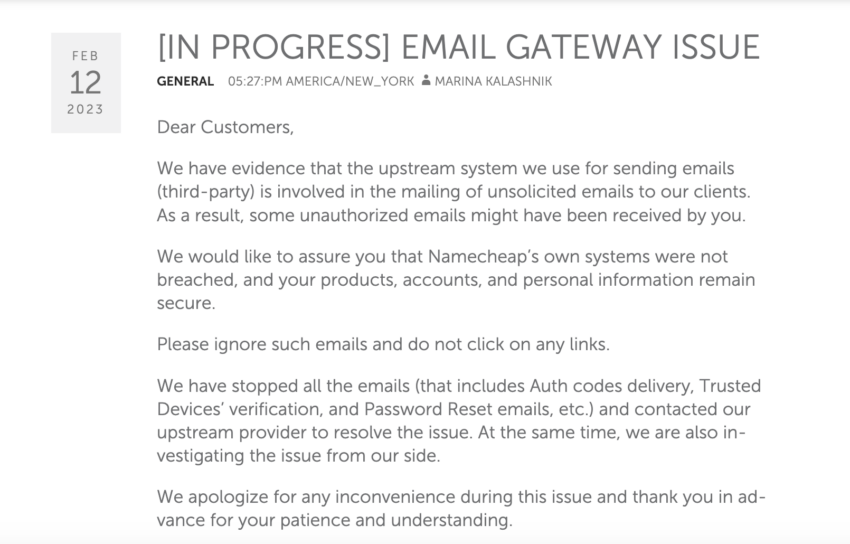
Task: Click the upstream system evidence paragraph
Action: click(454, 192)
